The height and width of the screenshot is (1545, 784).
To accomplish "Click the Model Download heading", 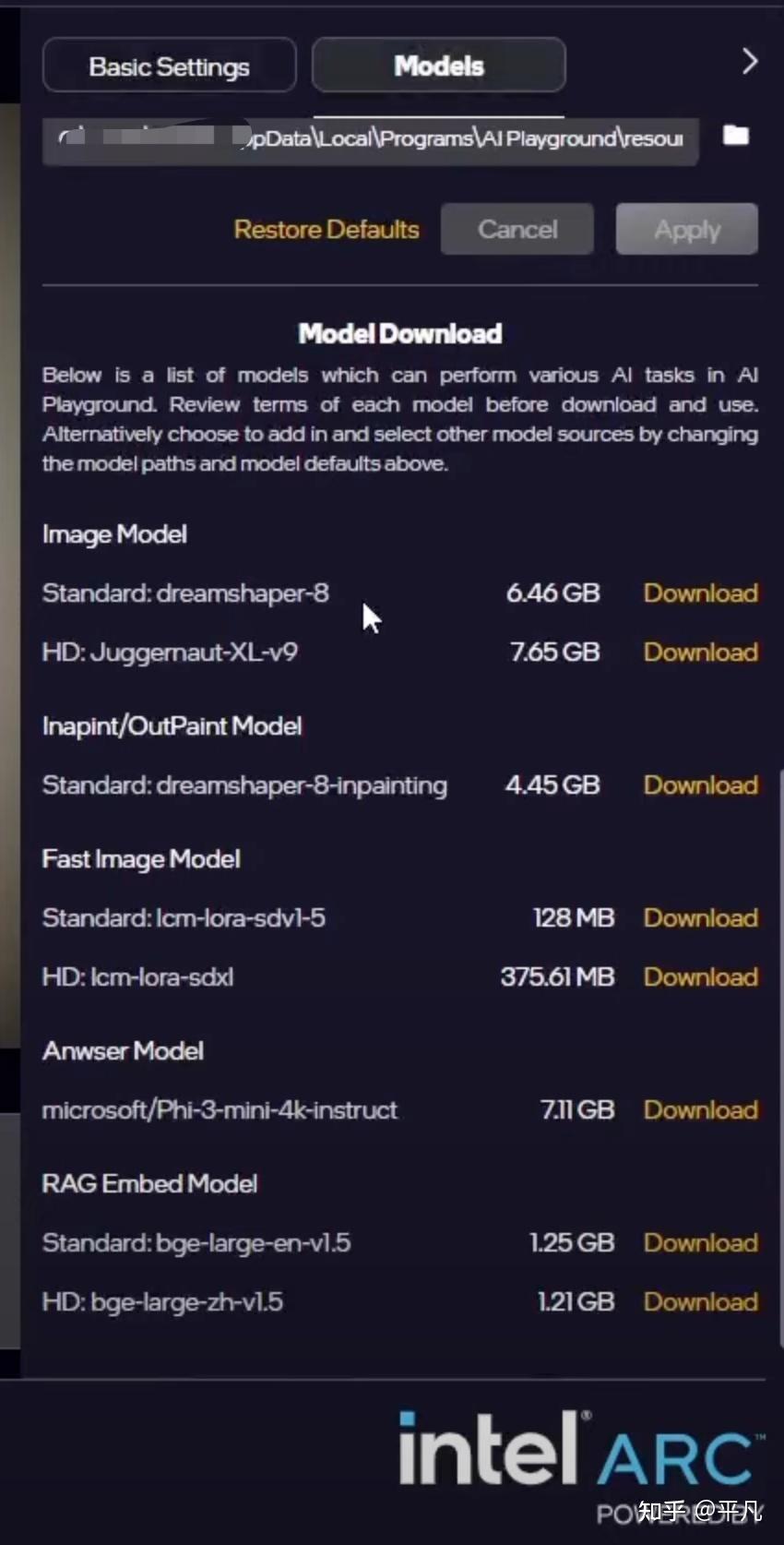I will pyautogui.click(x=400, y=334).
